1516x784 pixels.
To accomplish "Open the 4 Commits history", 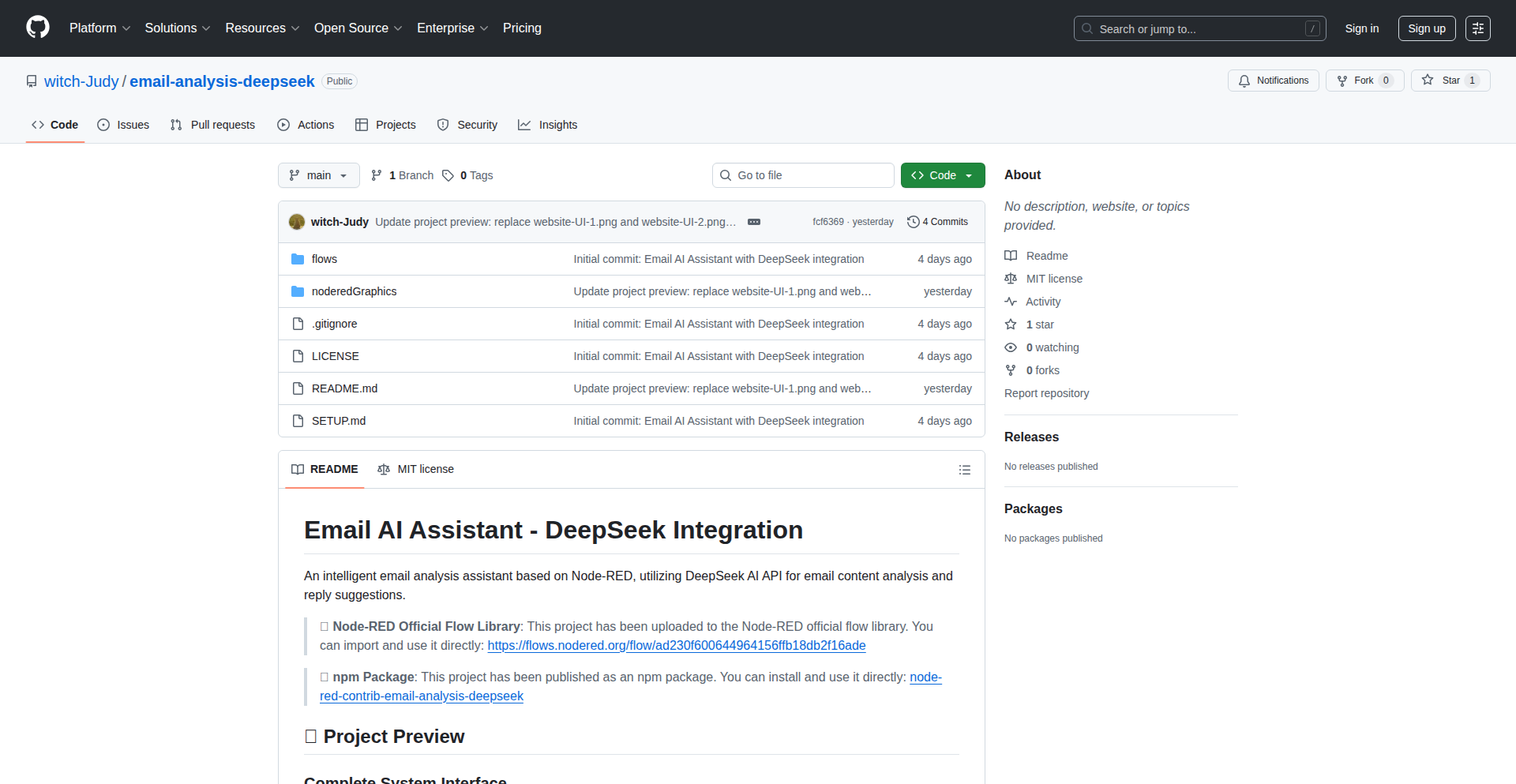I will click(937, 222).
